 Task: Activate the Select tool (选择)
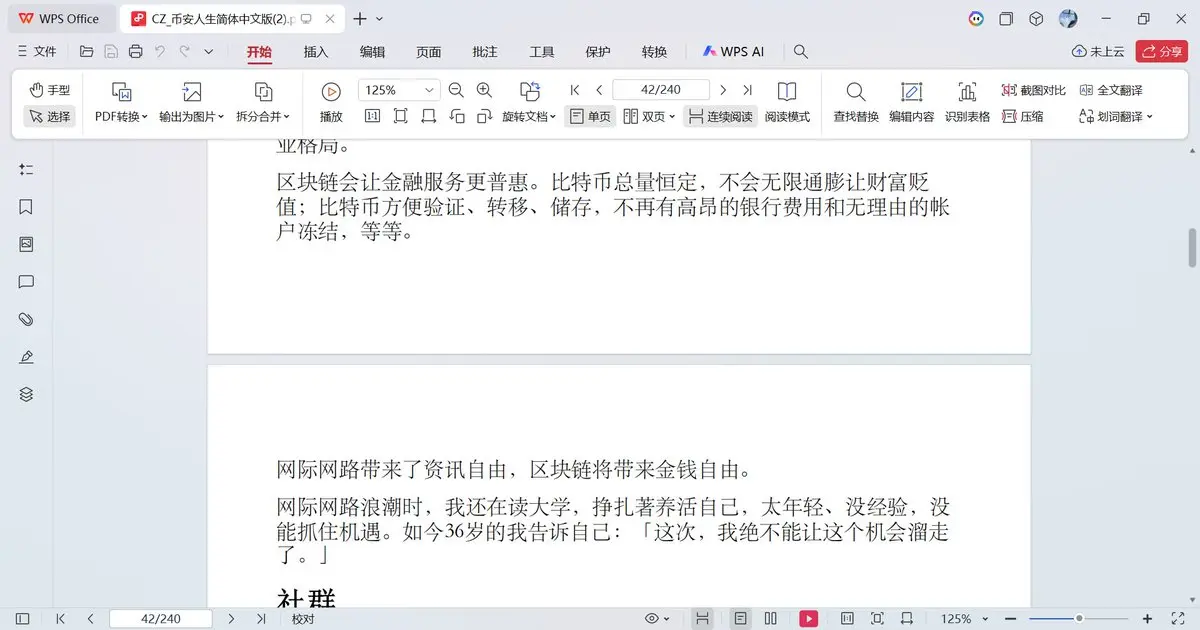[49, 116]
